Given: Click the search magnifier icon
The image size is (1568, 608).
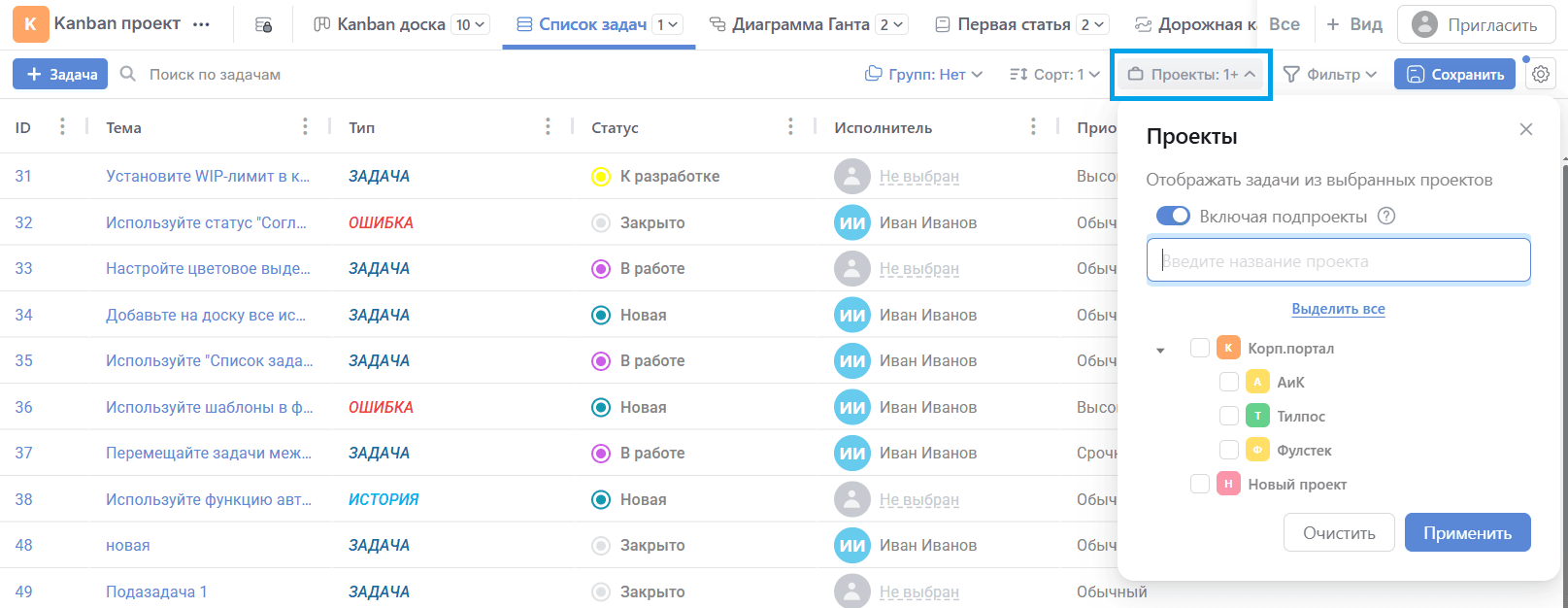Looking at the screenshot, I should [128, 74].
